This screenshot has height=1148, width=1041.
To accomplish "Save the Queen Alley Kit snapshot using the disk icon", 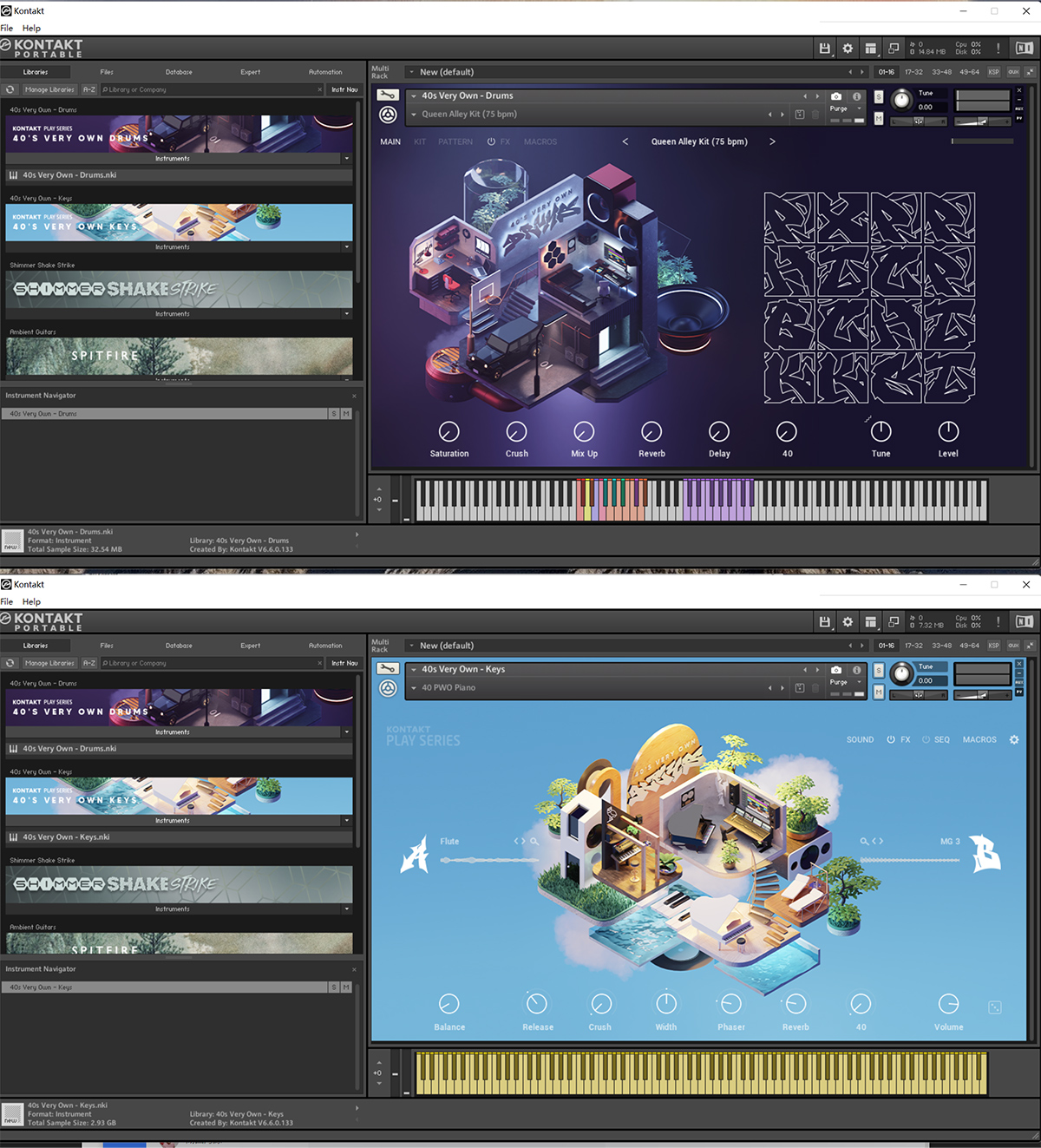I will [800, 115].
